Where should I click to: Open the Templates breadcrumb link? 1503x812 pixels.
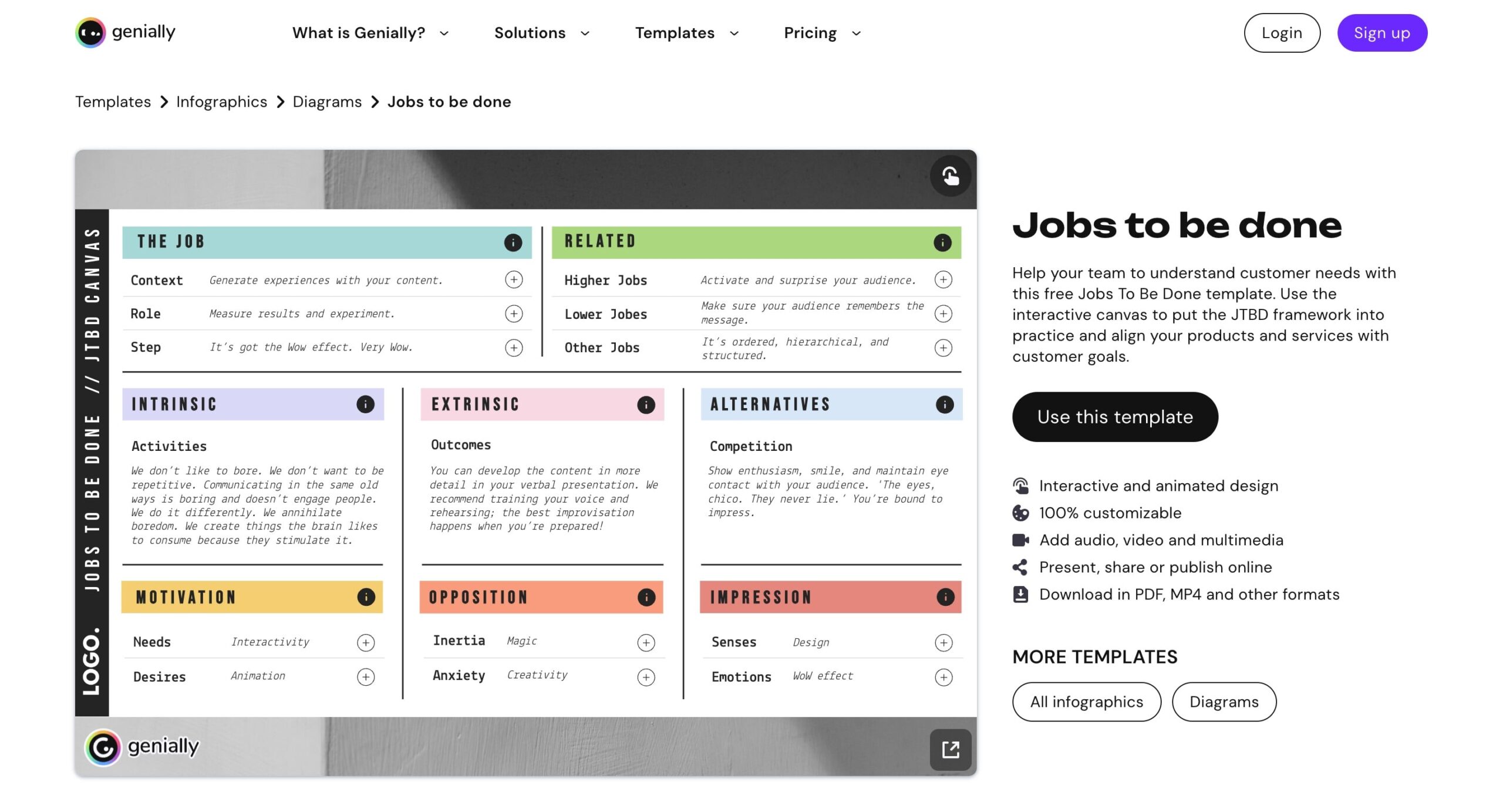[x=113, y=101]
